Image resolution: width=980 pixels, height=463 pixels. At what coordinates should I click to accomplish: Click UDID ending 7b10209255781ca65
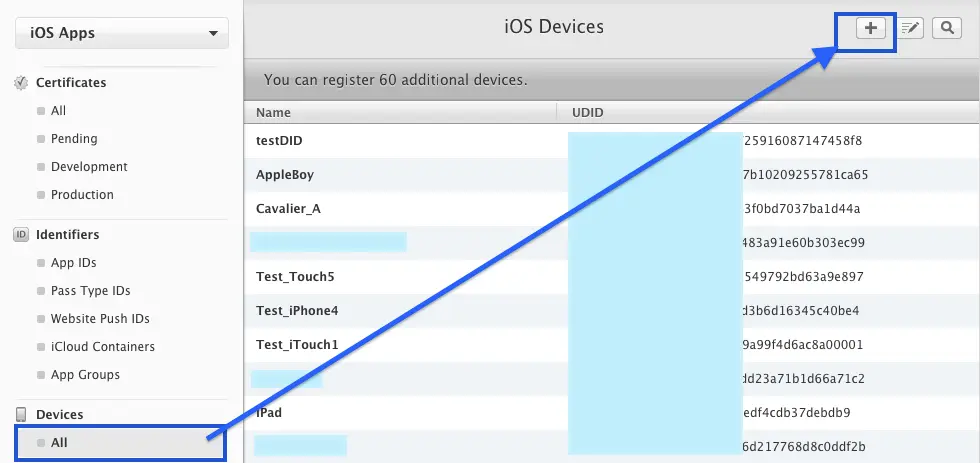coord(805,175)
